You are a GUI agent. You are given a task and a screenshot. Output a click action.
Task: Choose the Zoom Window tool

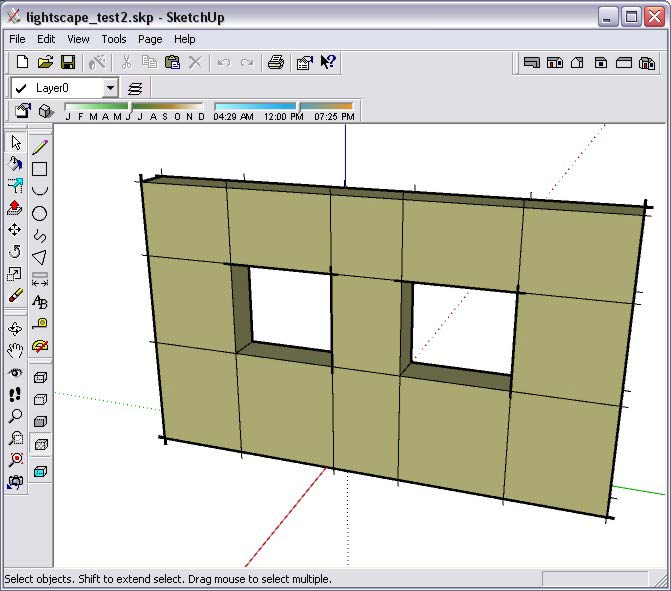tap(15, 438)
